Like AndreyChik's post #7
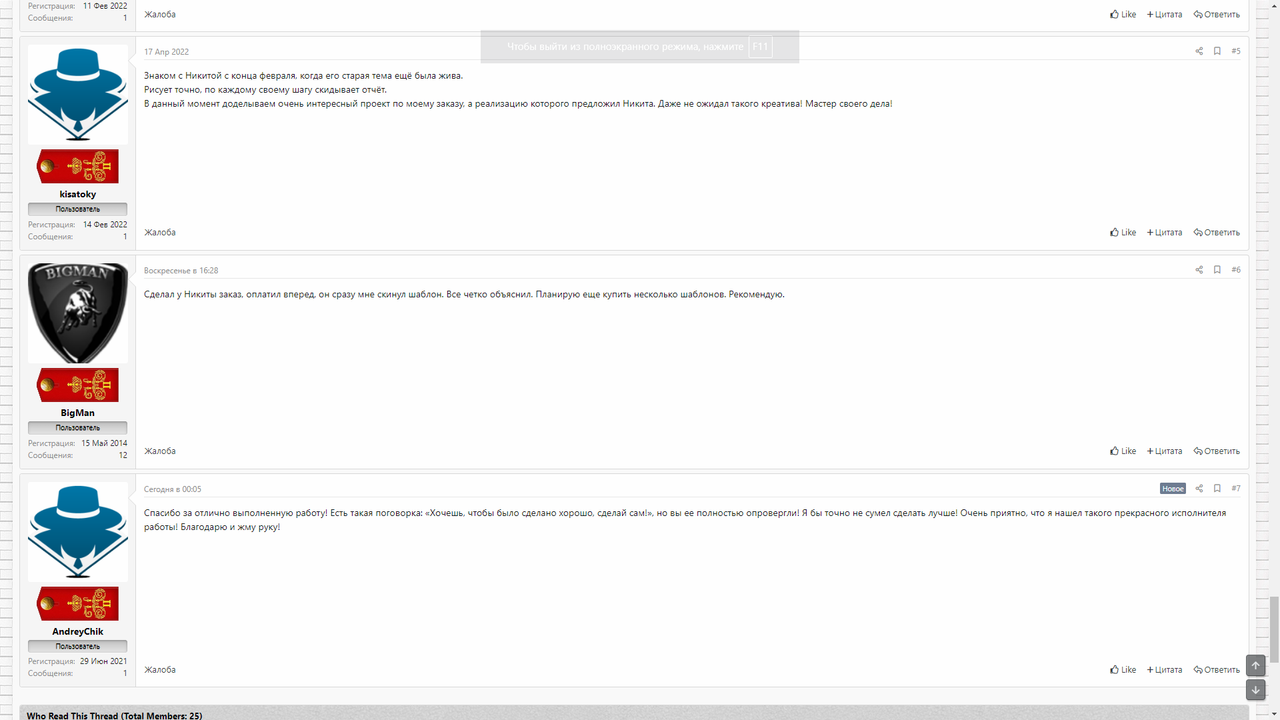The height and width of the screenshot is (720, 1280). click(x=1123, y=670)
